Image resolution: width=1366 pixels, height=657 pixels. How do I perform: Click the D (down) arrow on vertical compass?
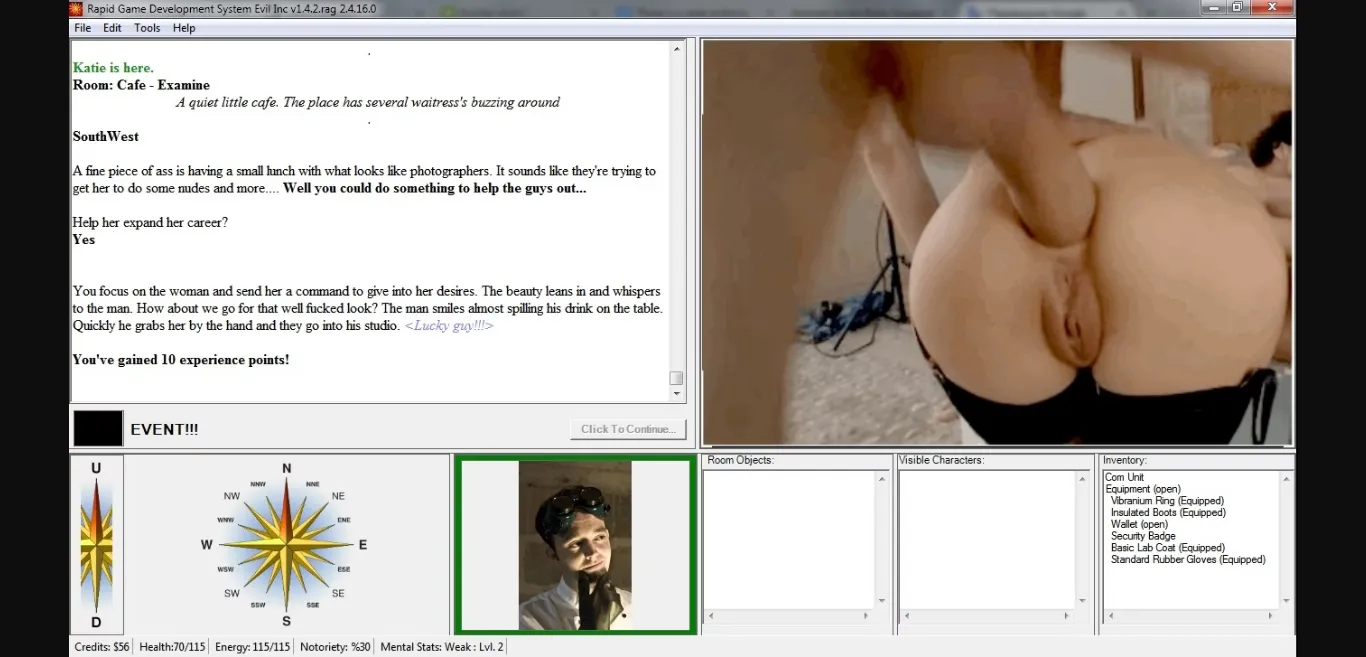(96, 622)
